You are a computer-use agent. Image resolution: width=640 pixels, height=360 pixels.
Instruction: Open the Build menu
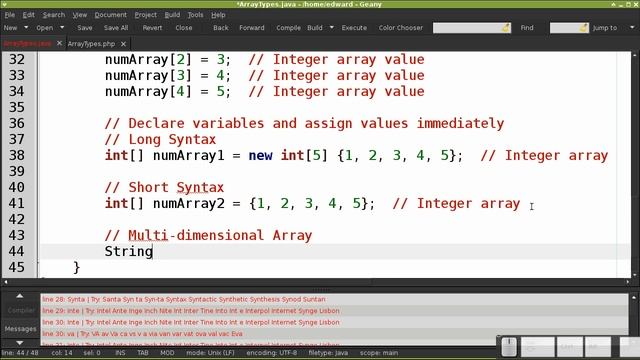click(x=172, y=15)
